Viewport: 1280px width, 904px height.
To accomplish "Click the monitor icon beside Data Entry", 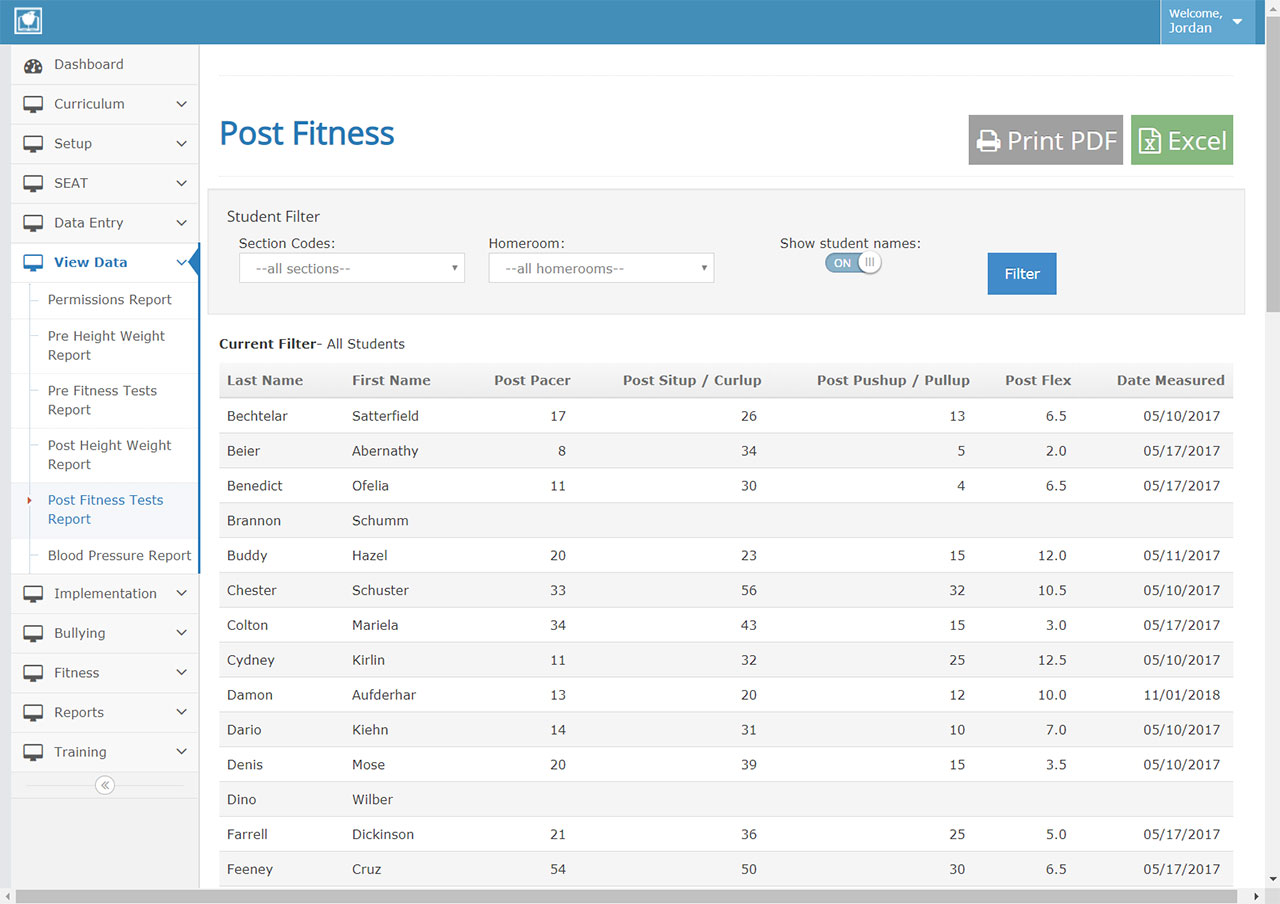I will pyautogui.click(x=33, y=223).
